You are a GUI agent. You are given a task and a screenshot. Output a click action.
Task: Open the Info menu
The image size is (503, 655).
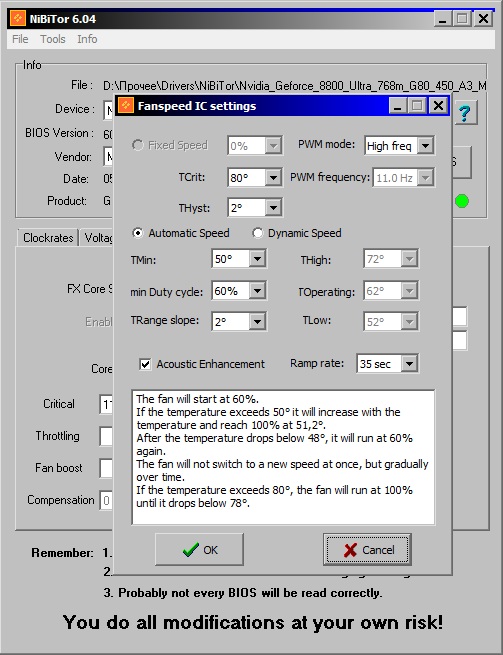[87, 39]
